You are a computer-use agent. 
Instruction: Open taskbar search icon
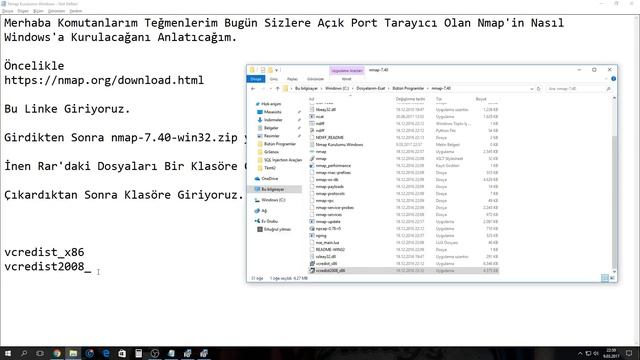pyautogui.click(x=24, y=353)
